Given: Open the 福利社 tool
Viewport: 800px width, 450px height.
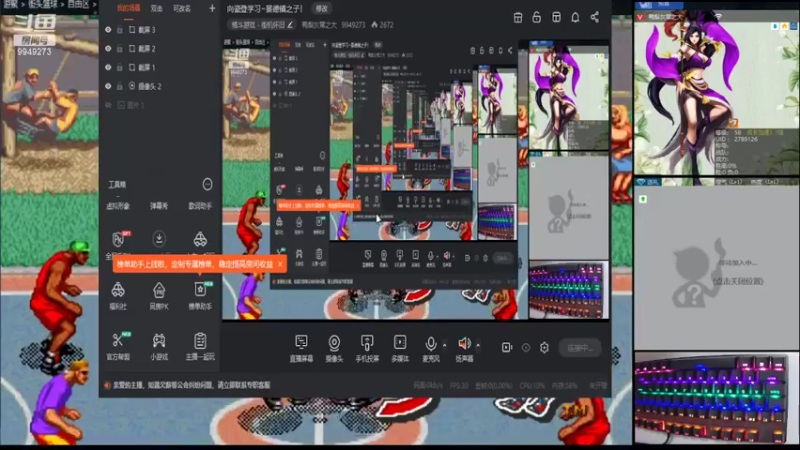Looking at the screenshot, I should pos(118,295).
